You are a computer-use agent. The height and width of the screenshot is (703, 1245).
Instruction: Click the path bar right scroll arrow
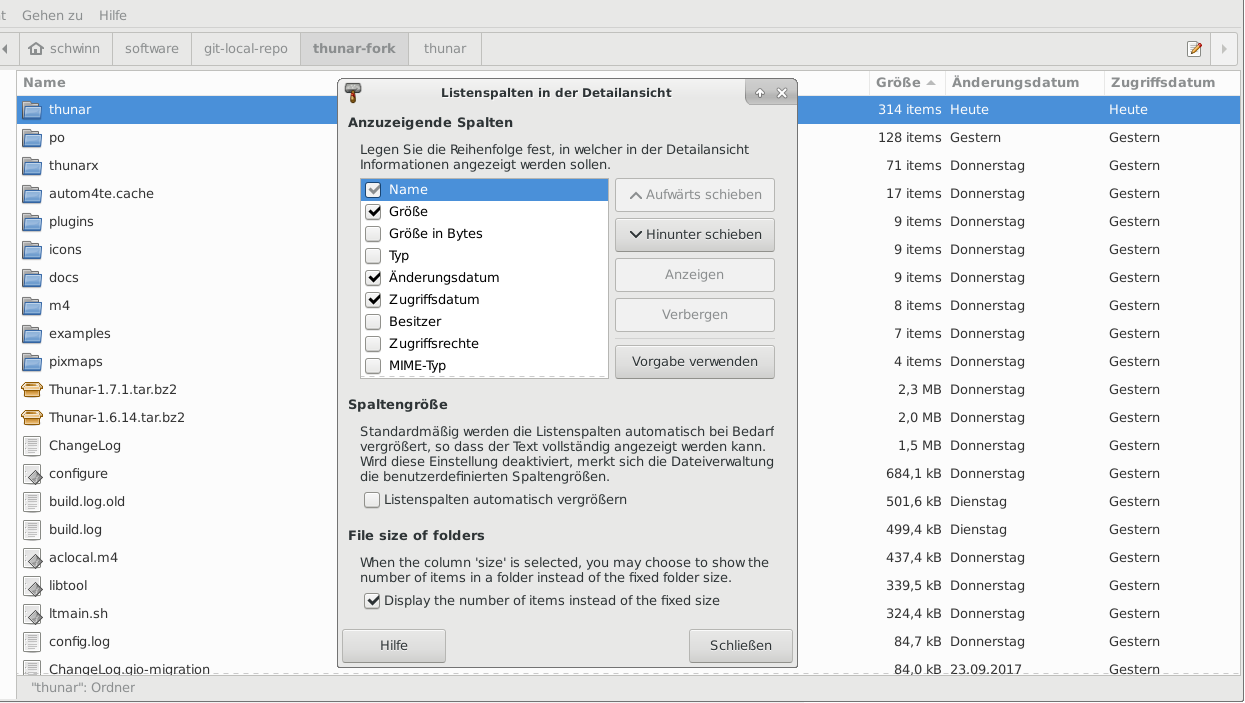1224,49
